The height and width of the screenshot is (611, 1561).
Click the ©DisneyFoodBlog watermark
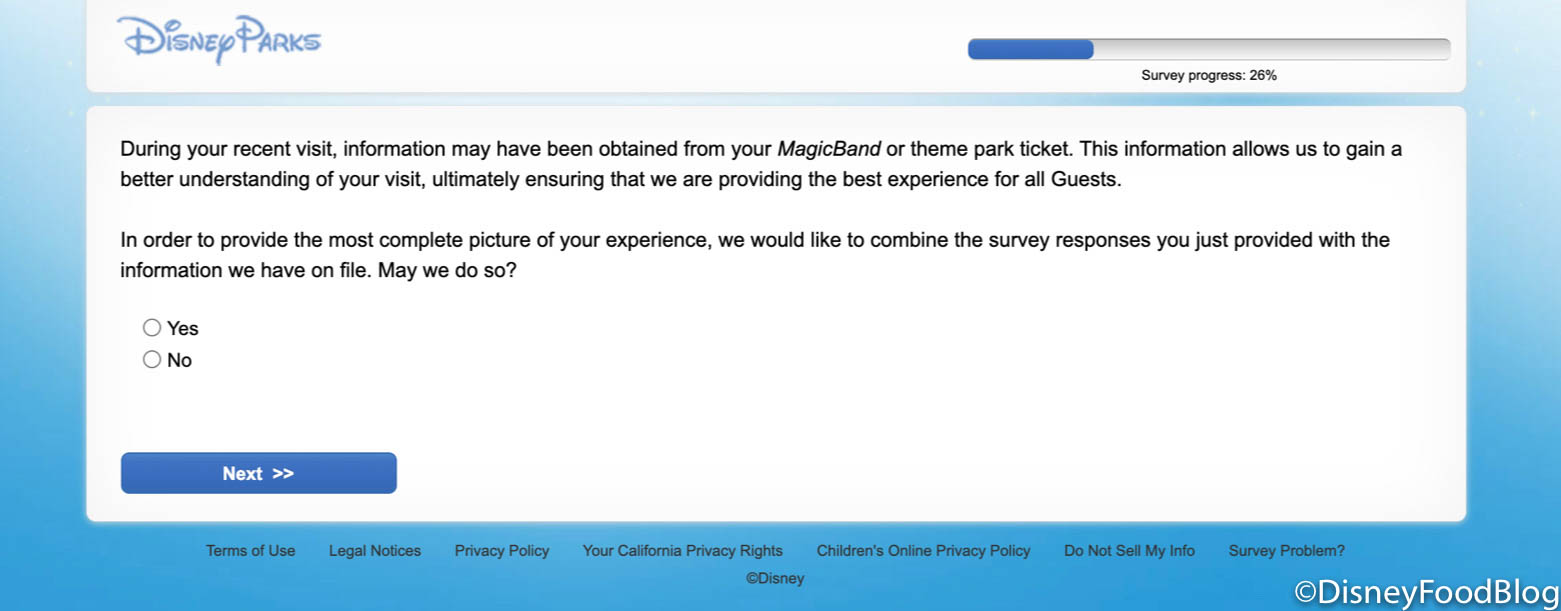click(x=1426, y=591)
